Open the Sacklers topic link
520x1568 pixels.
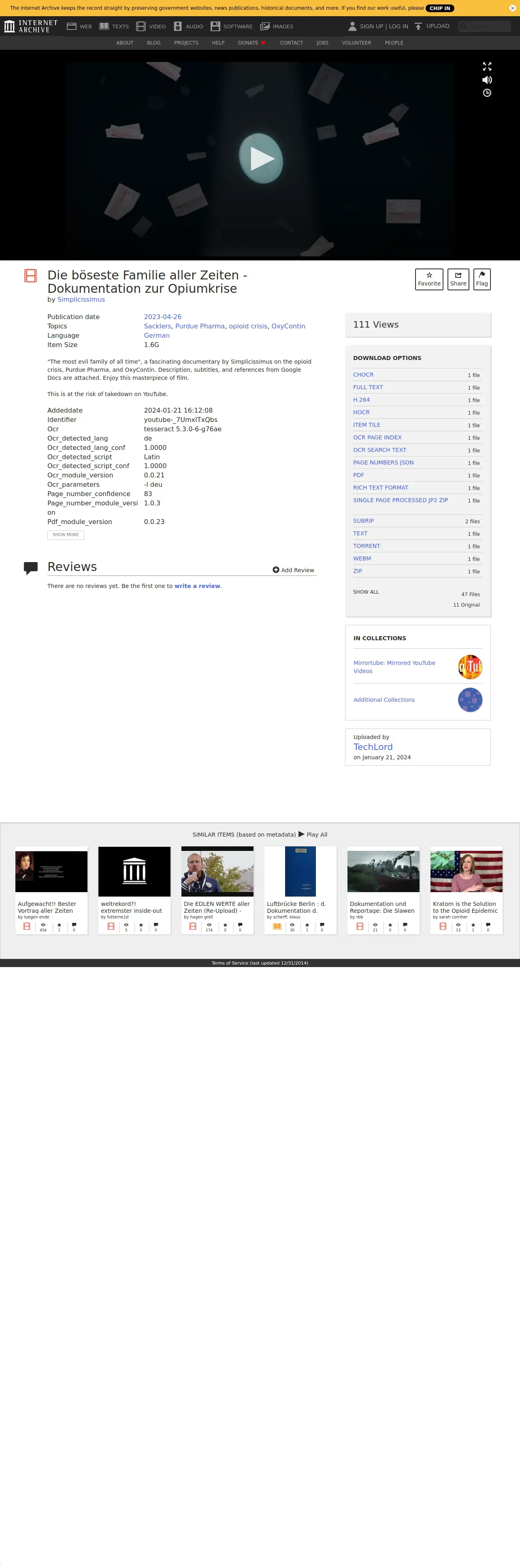point(158,326)
